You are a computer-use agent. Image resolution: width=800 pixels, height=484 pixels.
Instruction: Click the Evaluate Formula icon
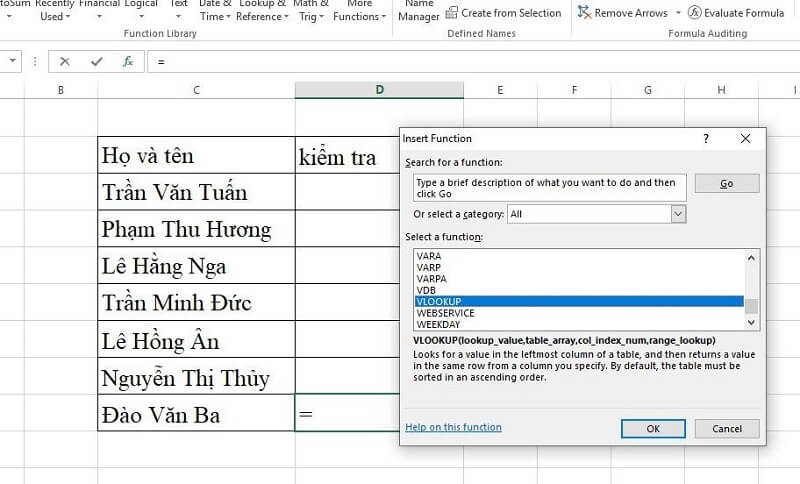pos(694,13)
